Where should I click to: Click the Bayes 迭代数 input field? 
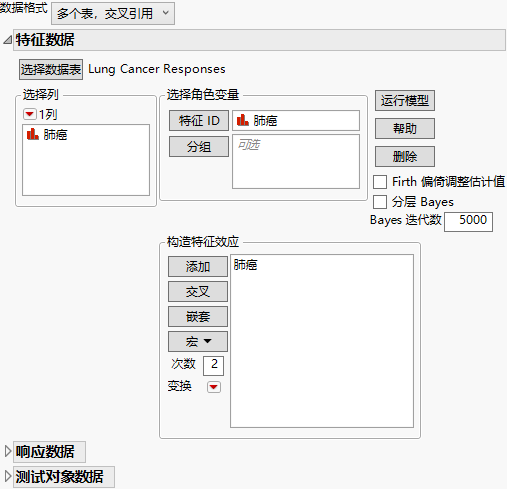[468, 222]
